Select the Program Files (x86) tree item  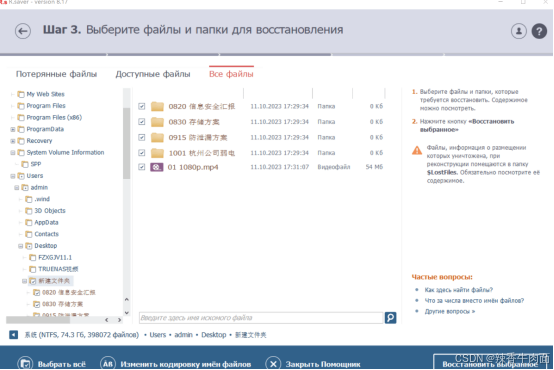click(x=54, y=117)
